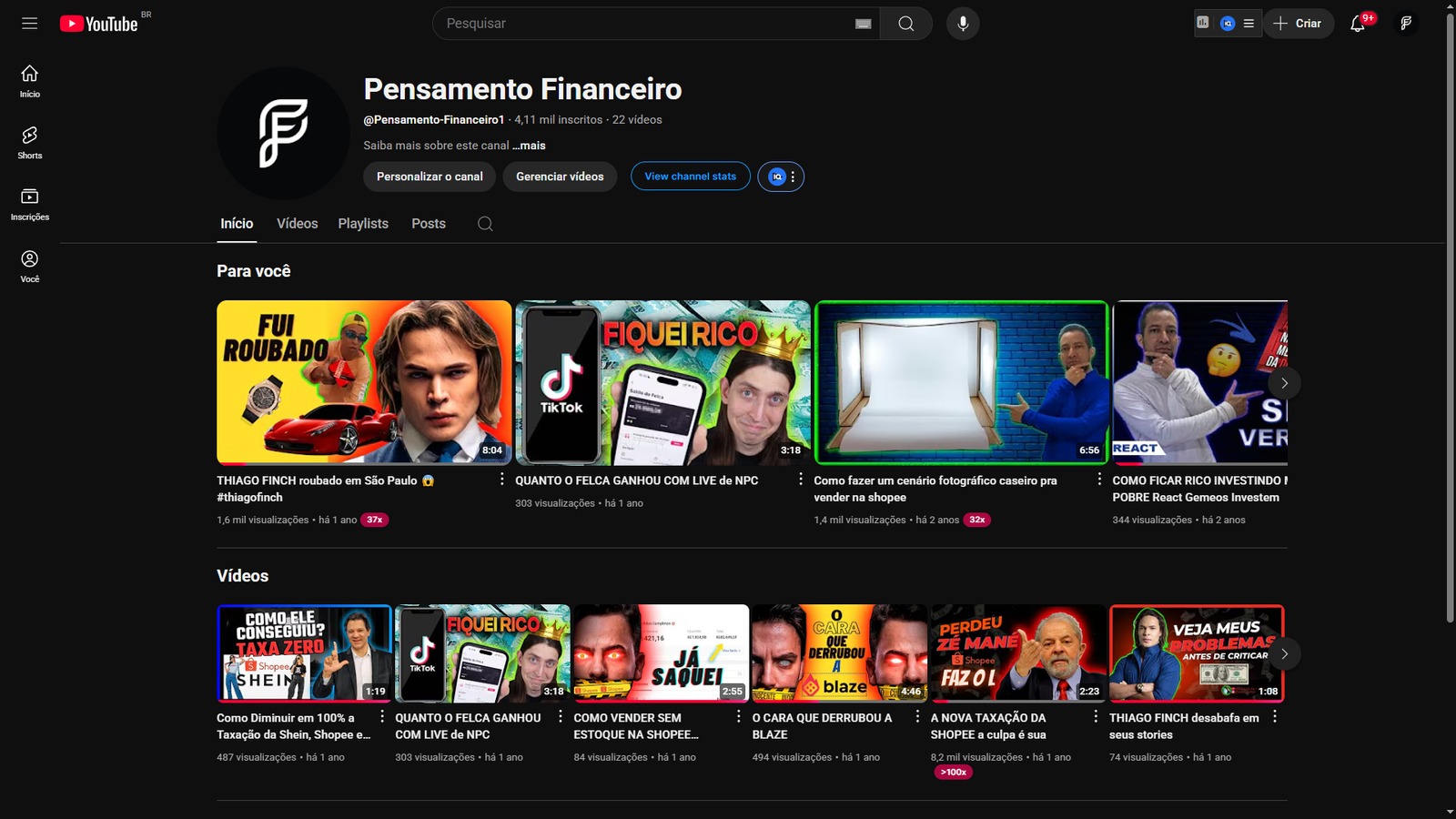Click the blue vidIQ icon in header
The height and width of the screenshot is (819, 1456).
pyautogui.click(x=1228, y=24)
